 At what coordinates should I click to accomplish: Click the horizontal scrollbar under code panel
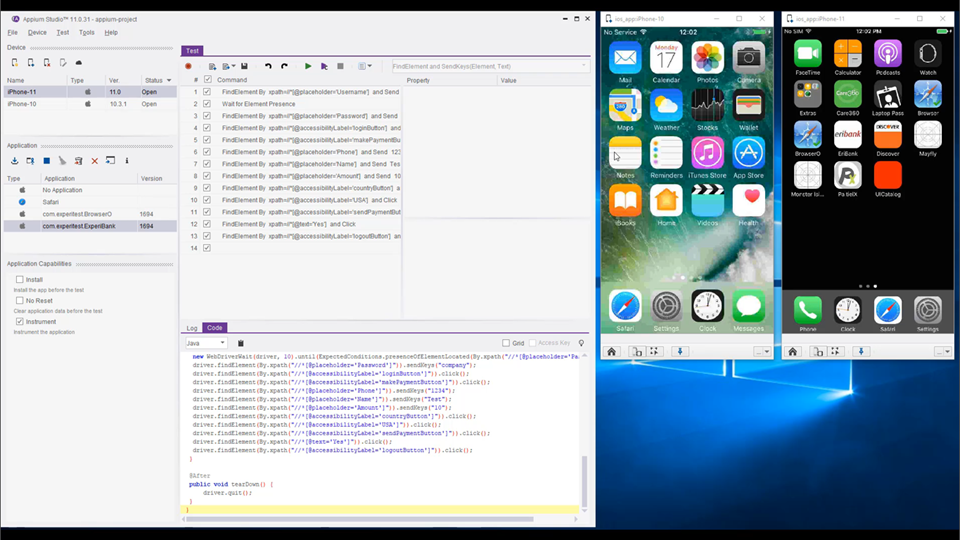click(360, 519)
